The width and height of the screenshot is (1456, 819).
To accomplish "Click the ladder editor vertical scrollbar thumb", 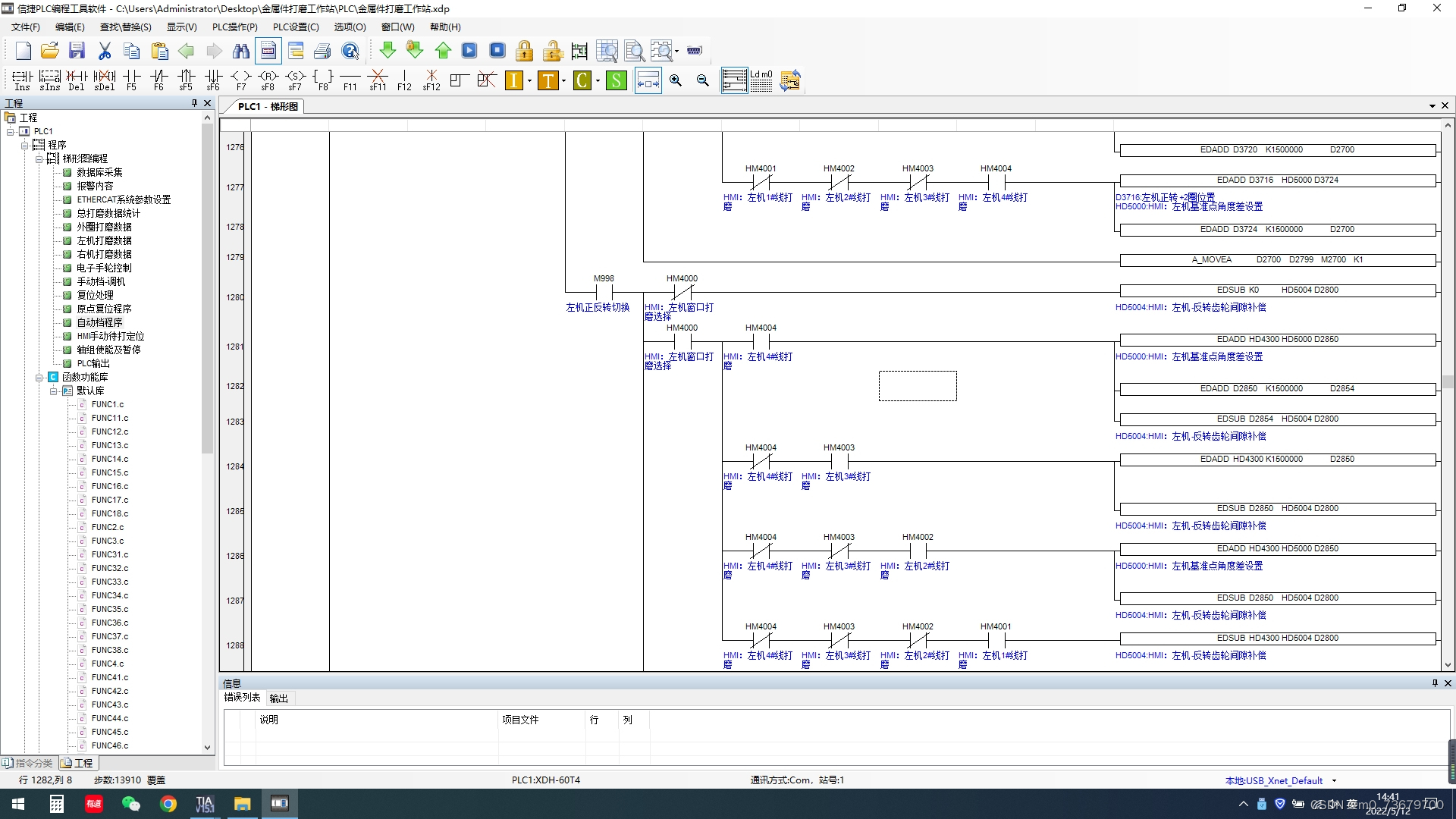I will pos(1448,381).
